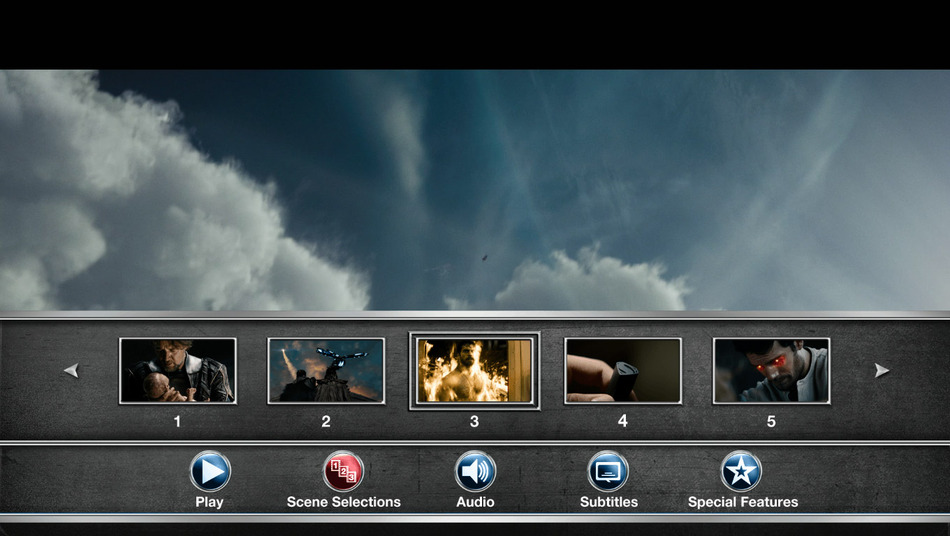
Task: Click the "Play" text label
Action: [x=209, y=502]
